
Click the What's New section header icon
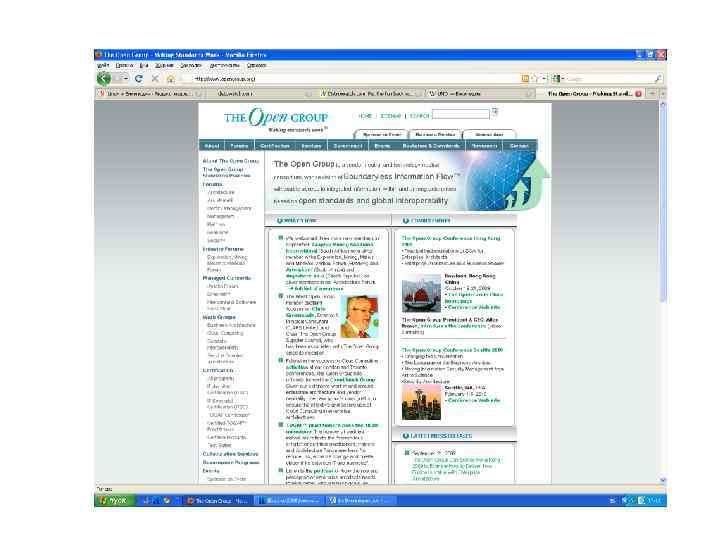(x=280, y=220)
